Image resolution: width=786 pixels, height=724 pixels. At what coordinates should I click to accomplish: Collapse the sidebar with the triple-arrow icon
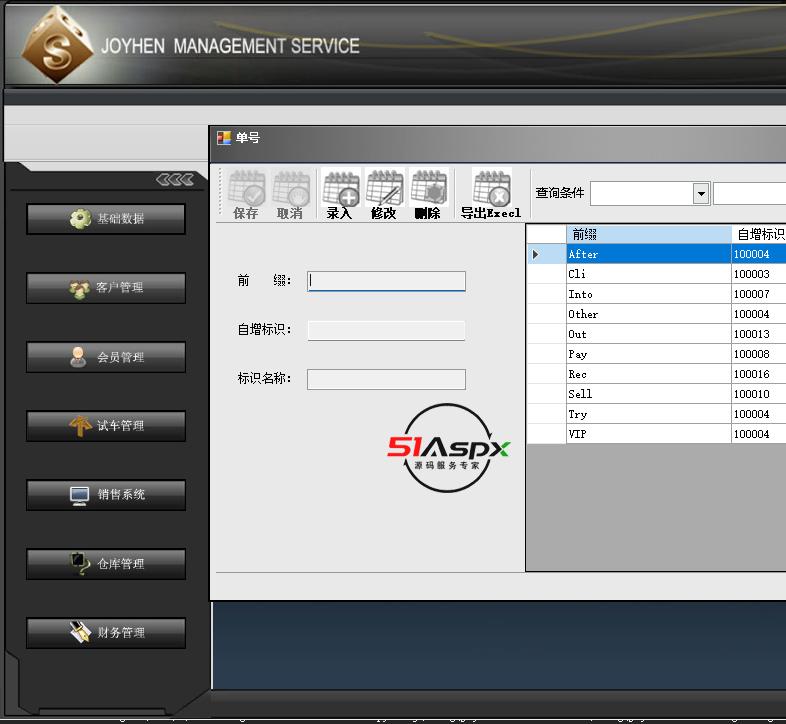175,179
